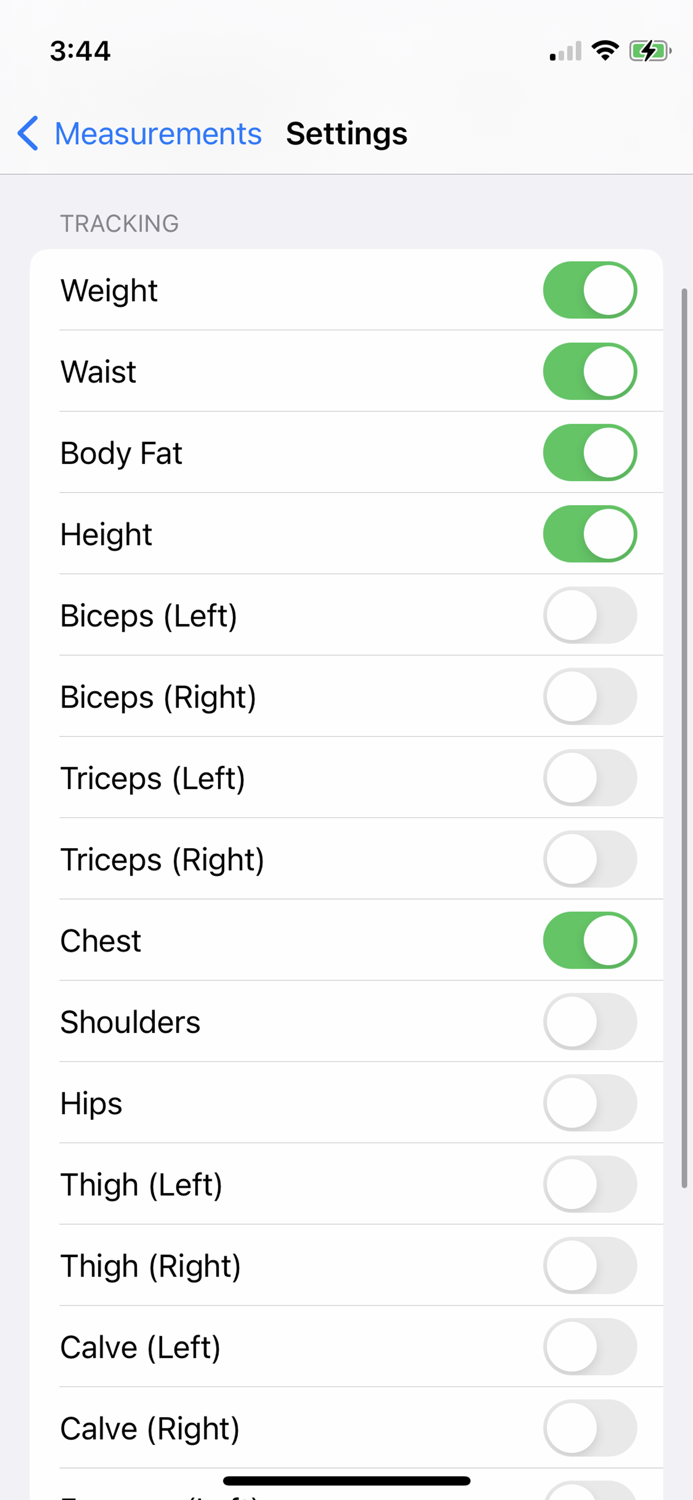Enable Calve (Right) tracking

click(590, 1428)
